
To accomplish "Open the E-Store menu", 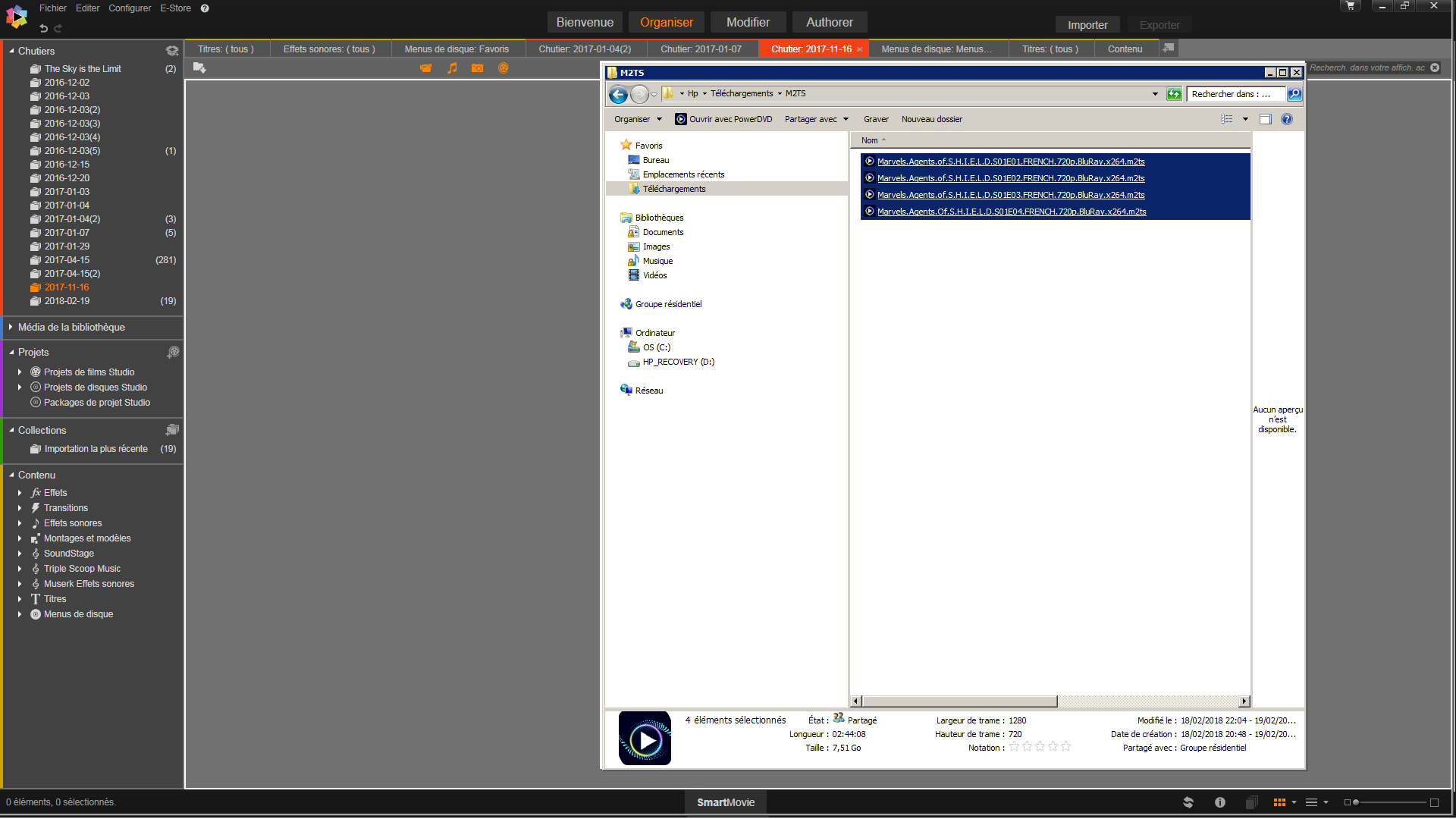I will (175, 8).
